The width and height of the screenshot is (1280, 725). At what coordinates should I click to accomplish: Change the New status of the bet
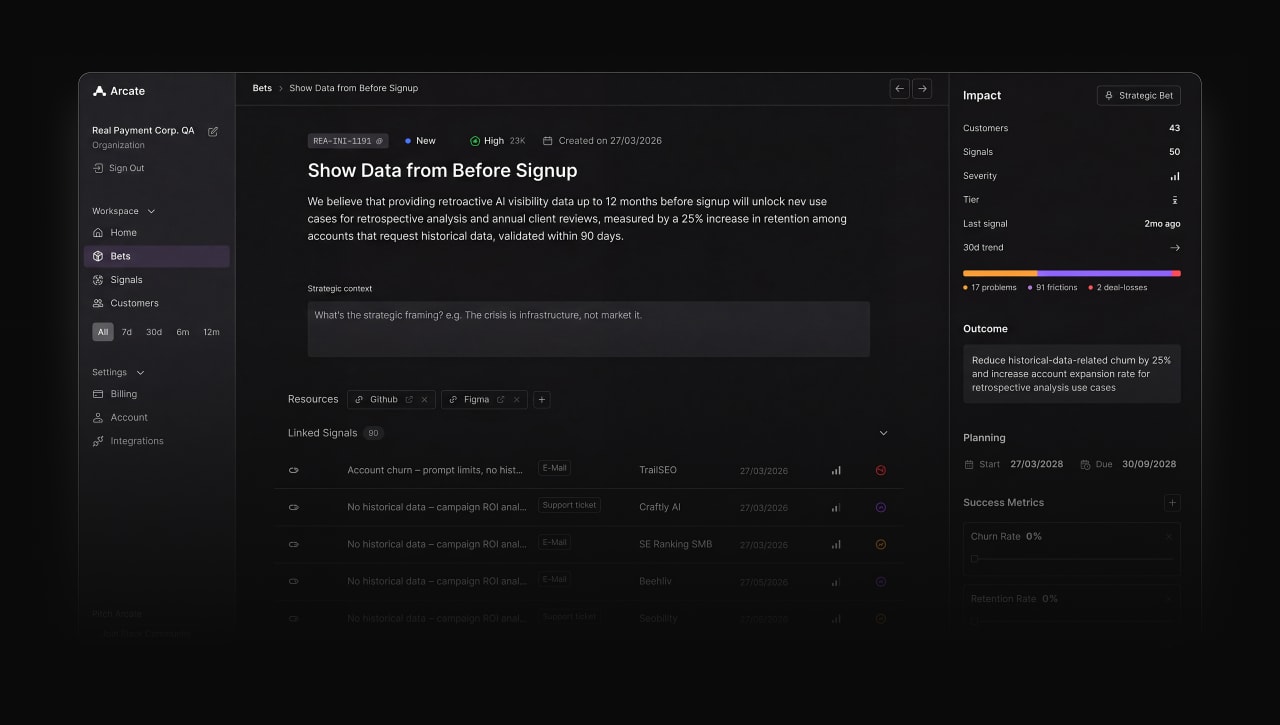coord(420,141)
